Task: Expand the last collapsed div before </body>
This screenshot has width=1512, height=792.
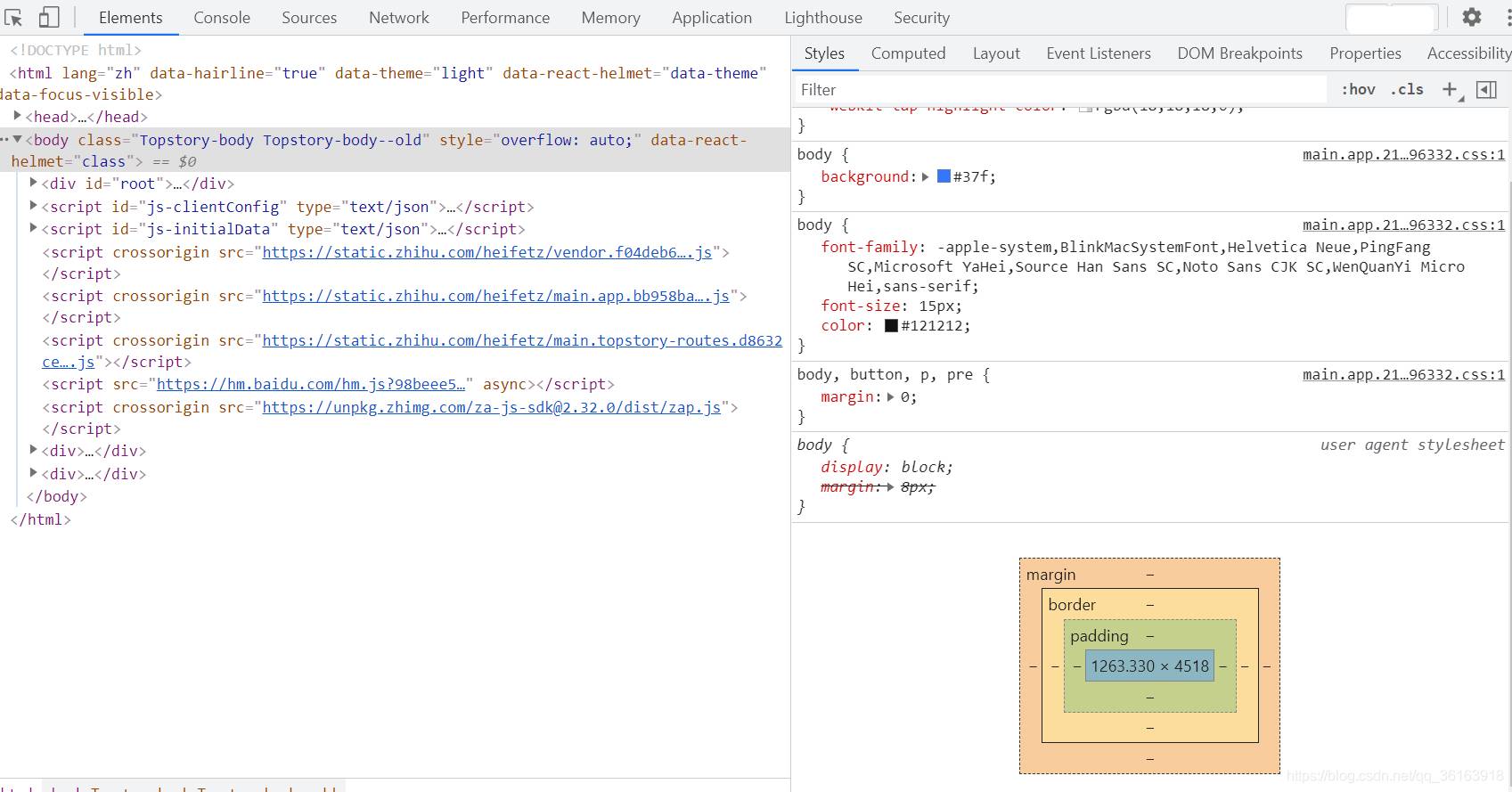Action: 33,473
